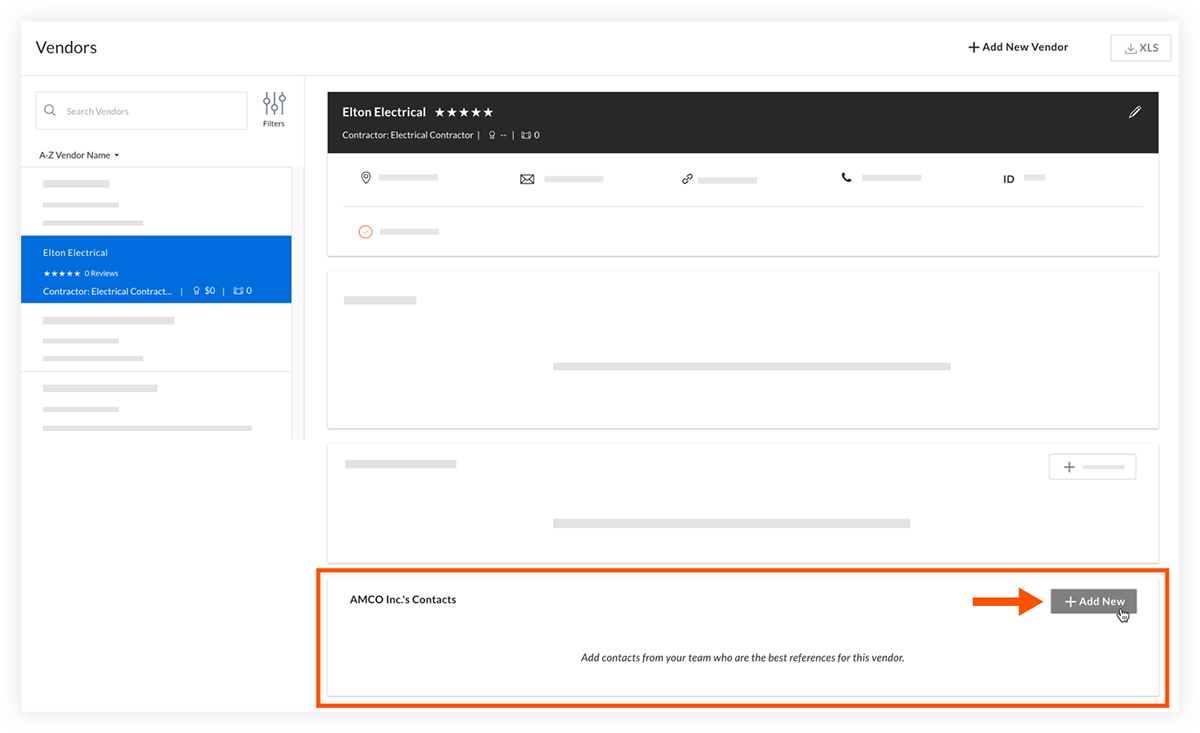Open the Filters panel

coord(274,108)
